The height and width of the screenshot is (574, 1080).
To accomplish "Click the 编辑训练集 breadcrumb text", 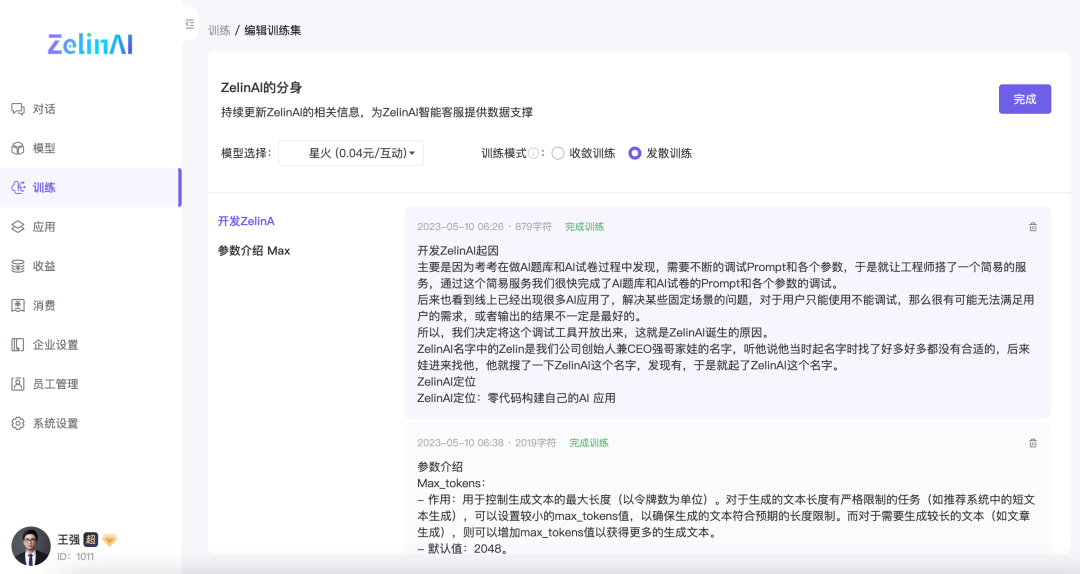I will tap(273, 30).
